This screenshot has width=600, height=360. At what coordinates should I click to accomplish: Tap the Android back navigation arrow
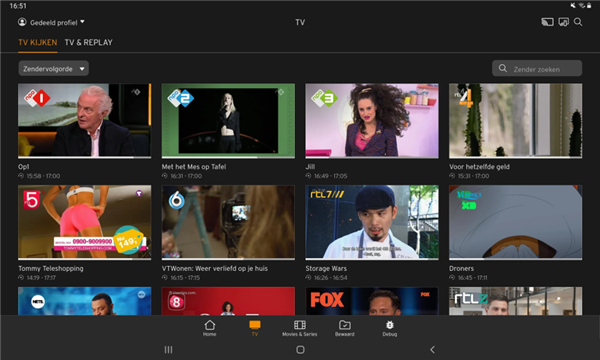point(432,349)
